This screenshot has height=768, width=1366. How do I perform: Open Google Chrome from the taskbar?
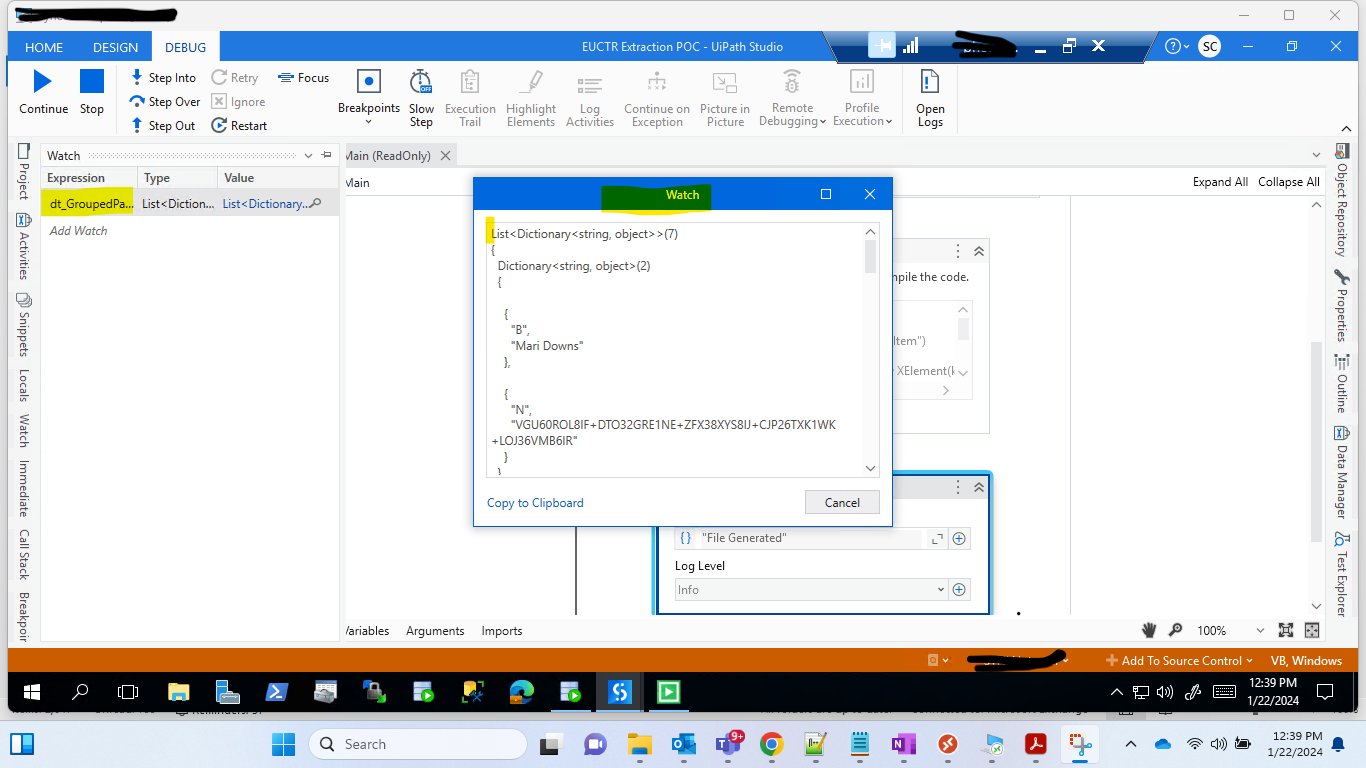[x=771, y=744]
